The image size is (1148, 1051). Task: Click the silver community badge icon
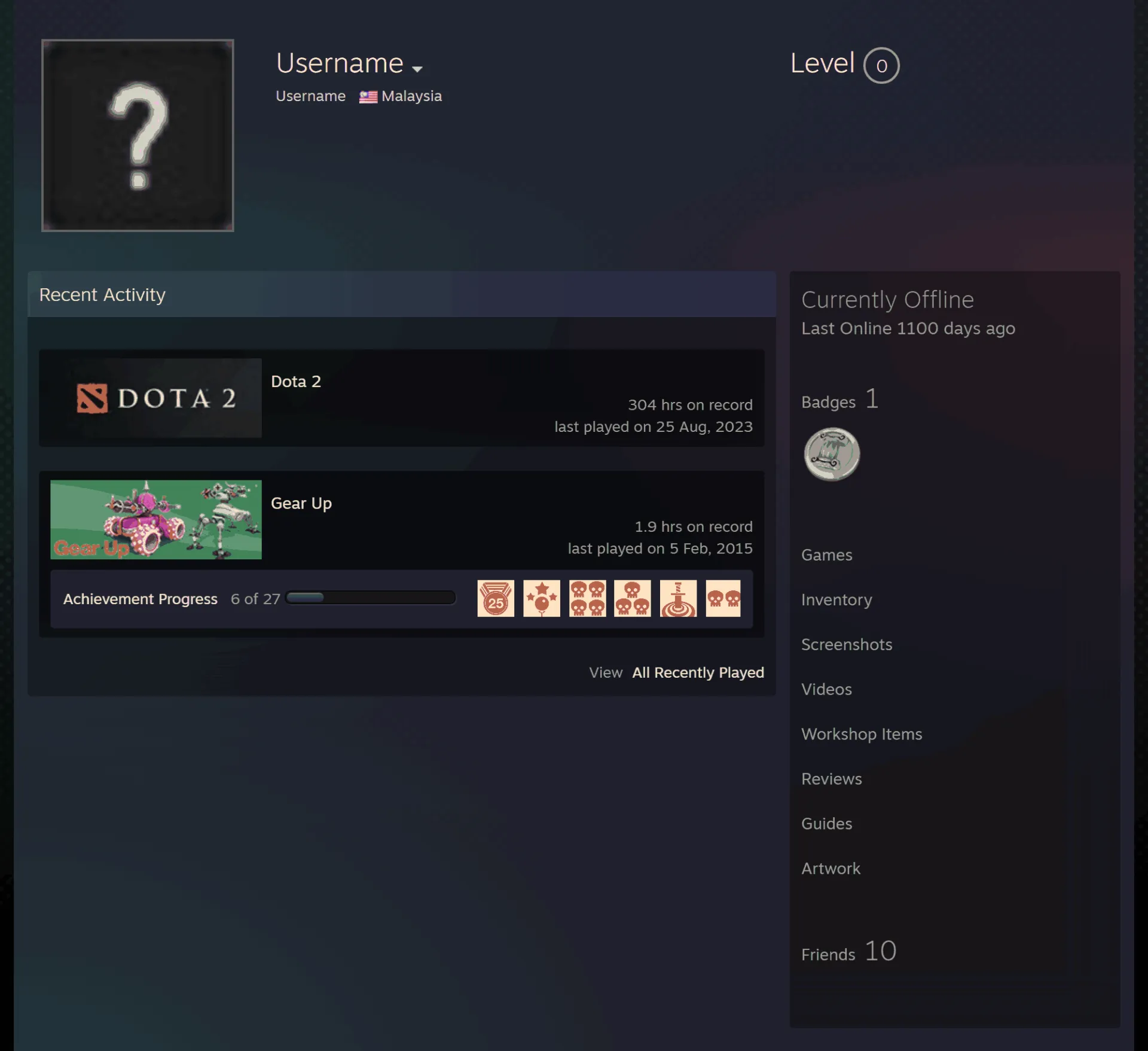tap(832, 454)
